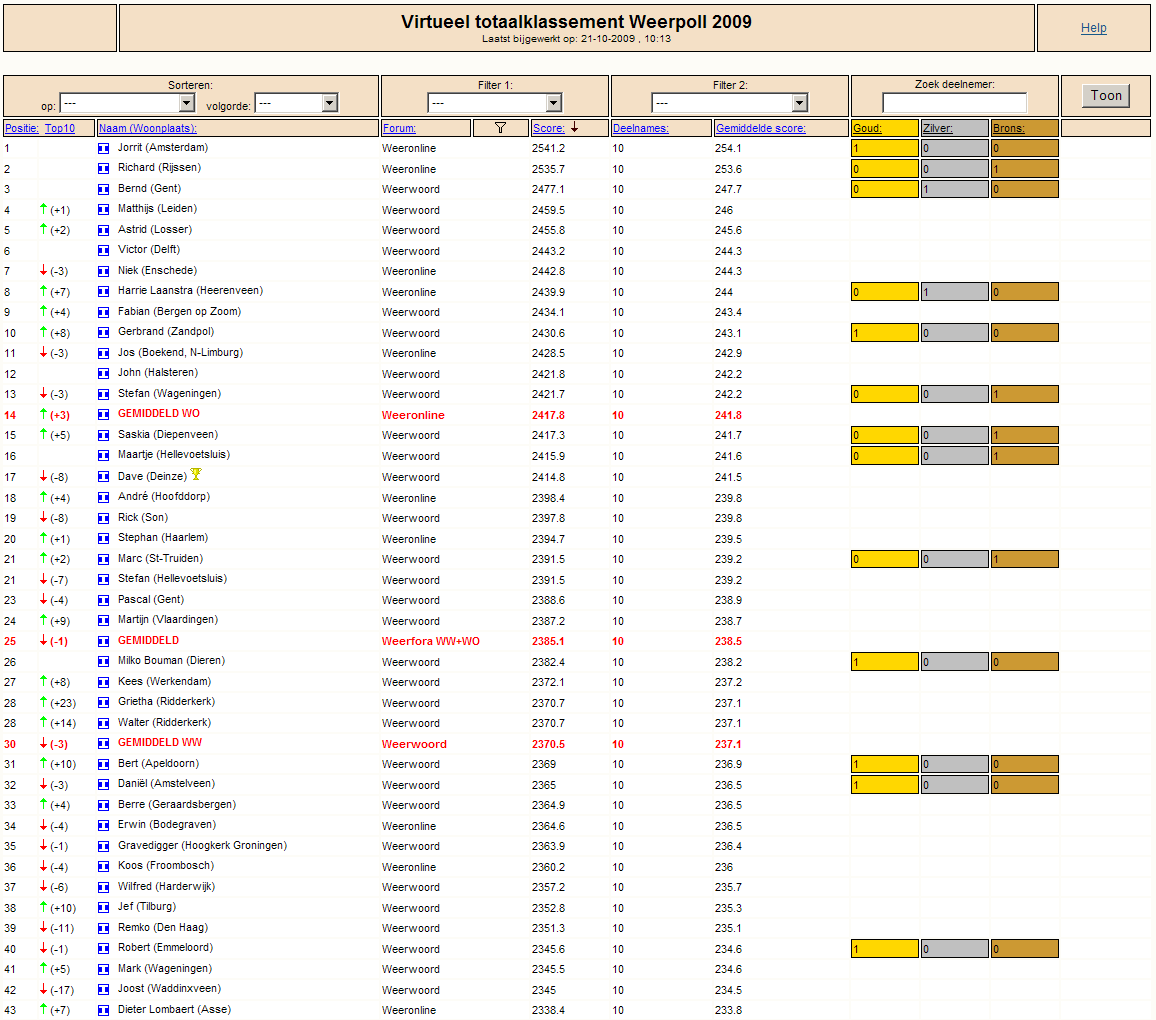Expand the Filter 1 dropdown
The height and width of the screenshot is (1020, 1156).
495,103
